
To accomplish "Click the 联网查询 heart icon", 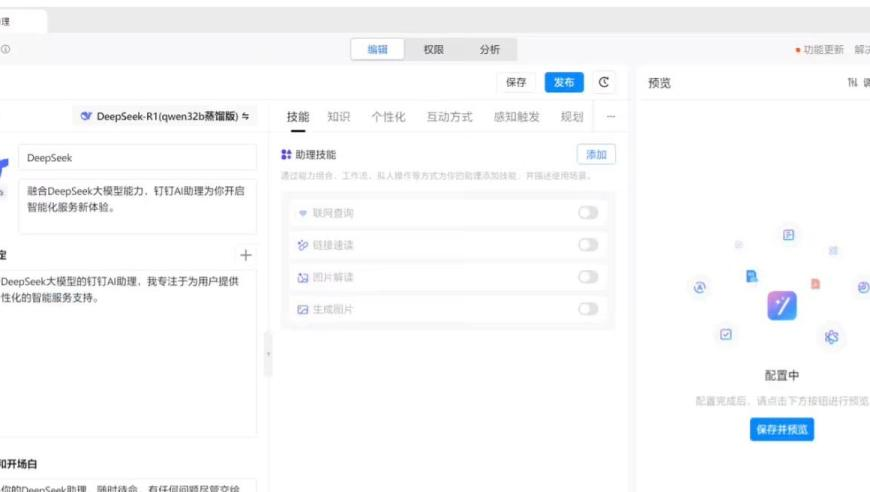I will [302, 213].
